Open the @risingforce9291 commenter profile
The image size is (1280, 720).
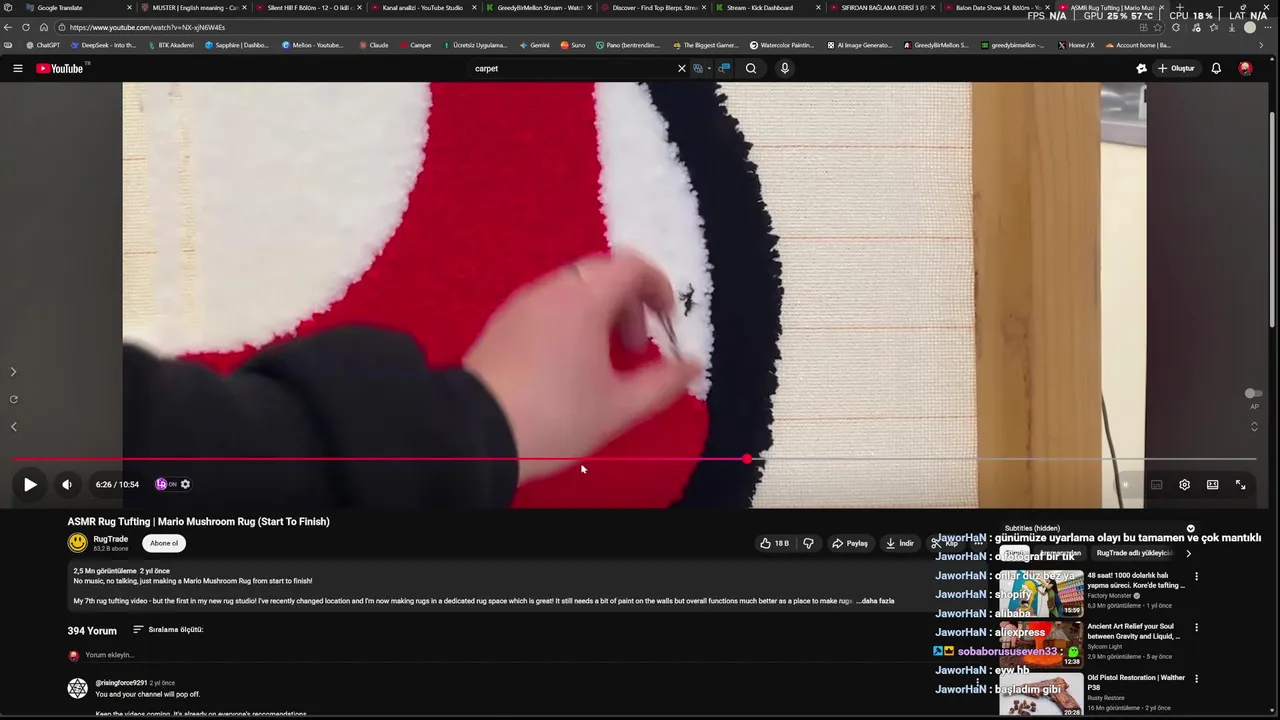[121, 683]
